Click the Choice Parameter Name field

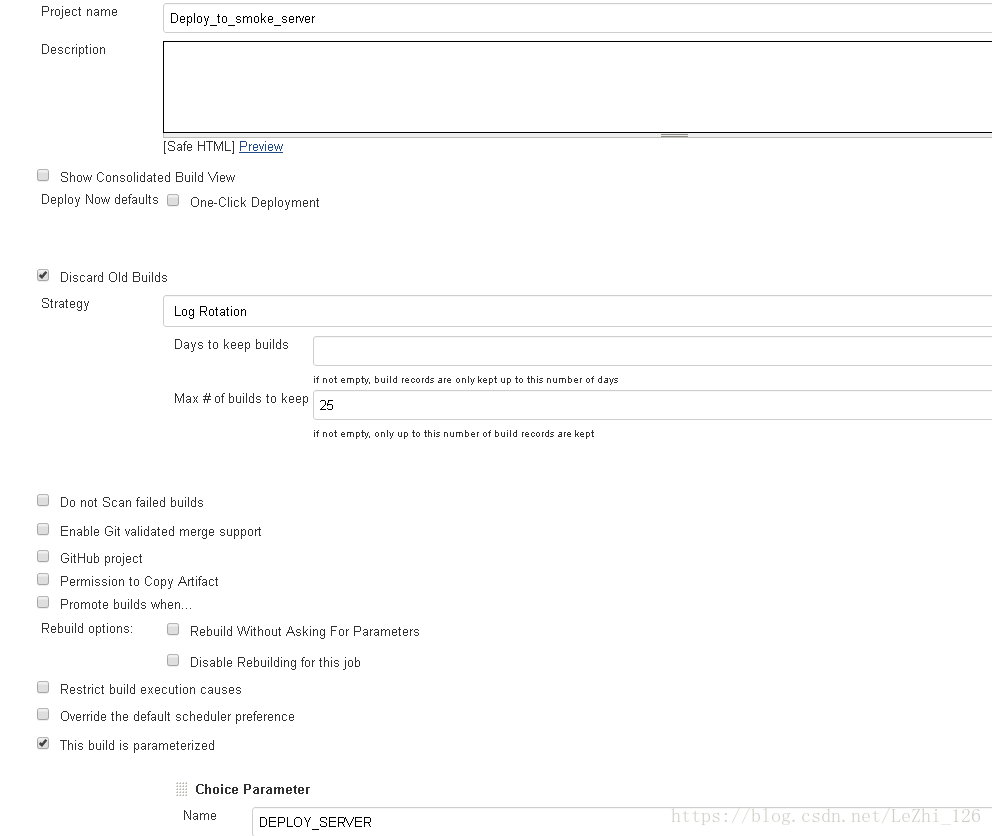coord(621,821)
